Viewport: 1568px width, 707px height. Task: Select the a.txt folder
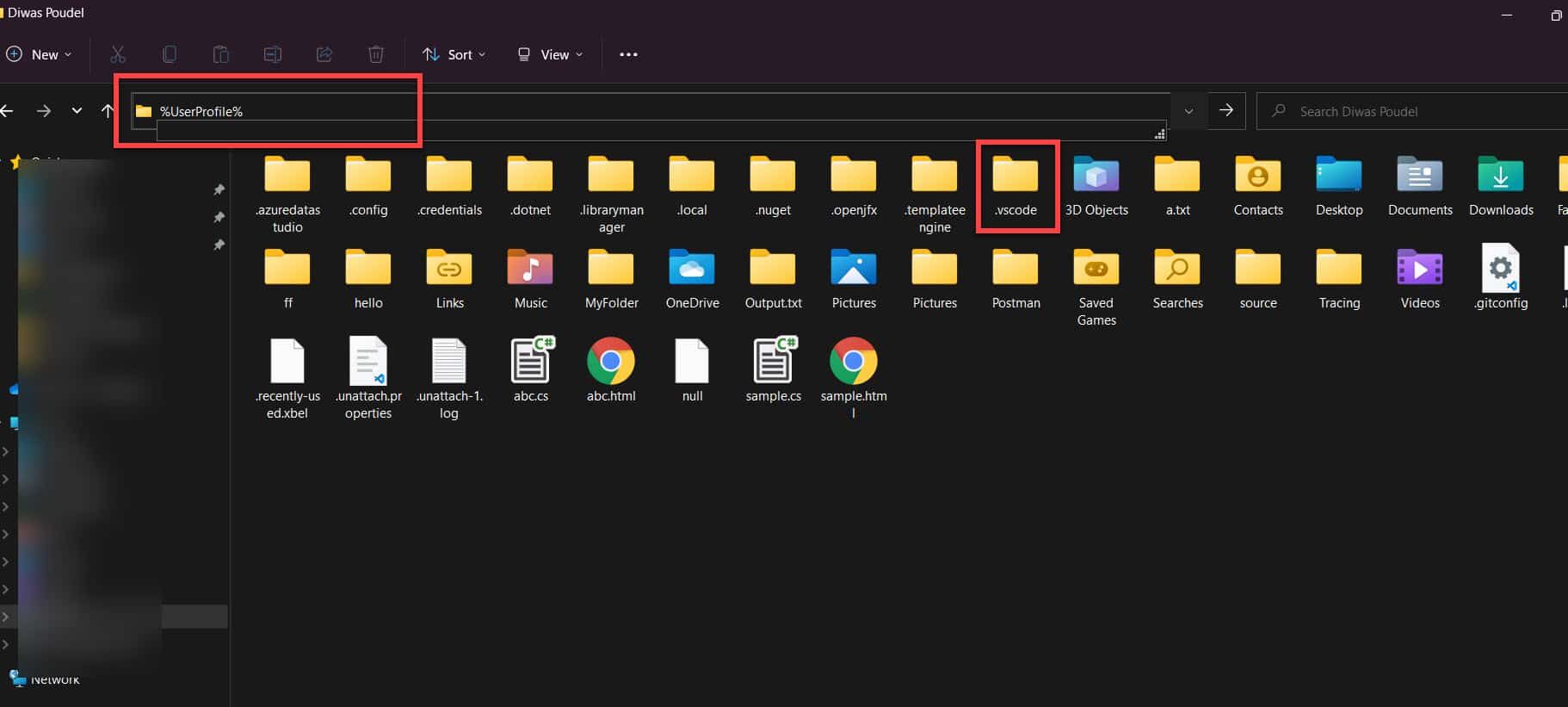(1177, 187)
